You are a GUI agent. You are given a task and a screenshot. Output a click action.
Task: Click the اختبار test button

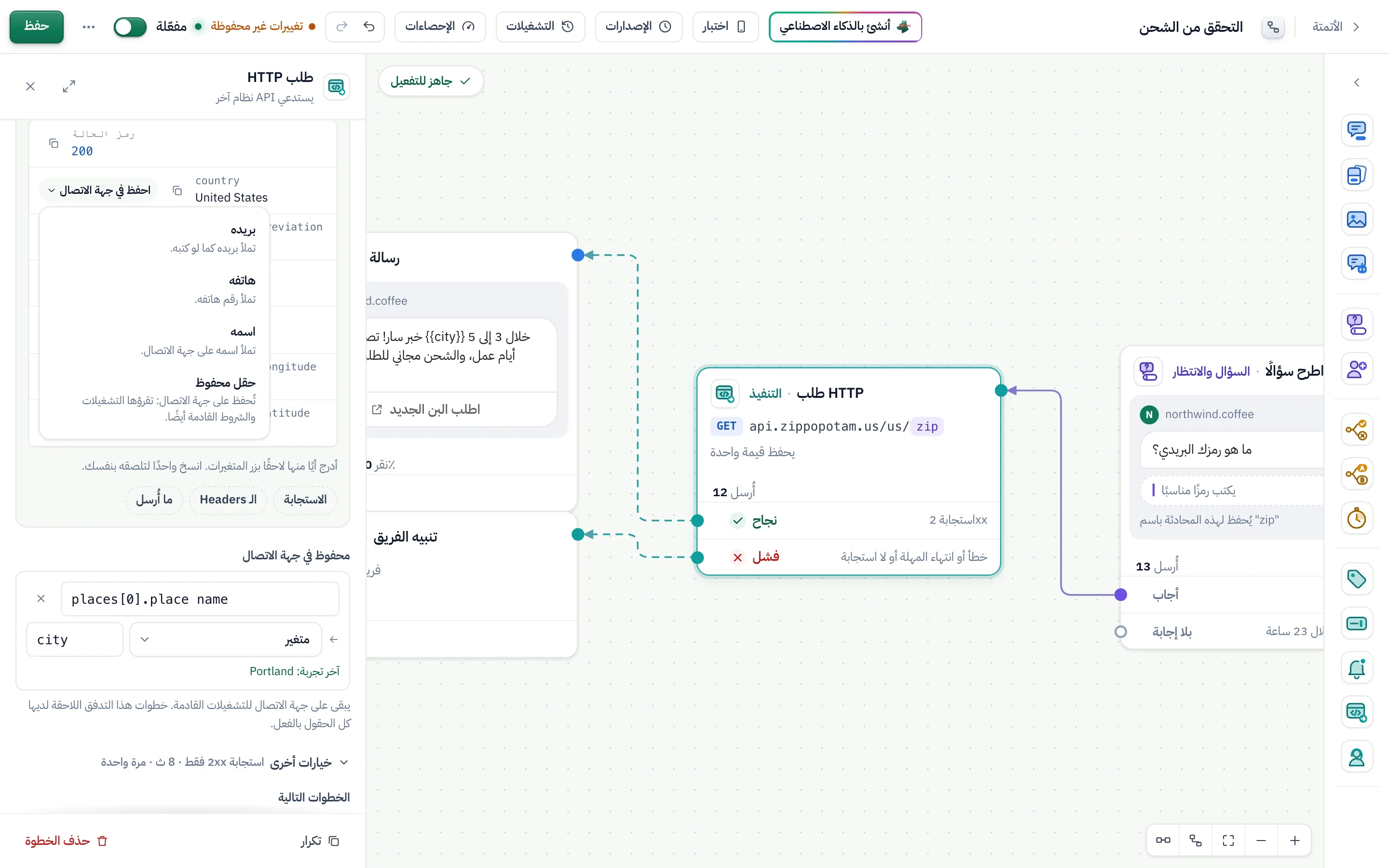[x=725, y=27]
